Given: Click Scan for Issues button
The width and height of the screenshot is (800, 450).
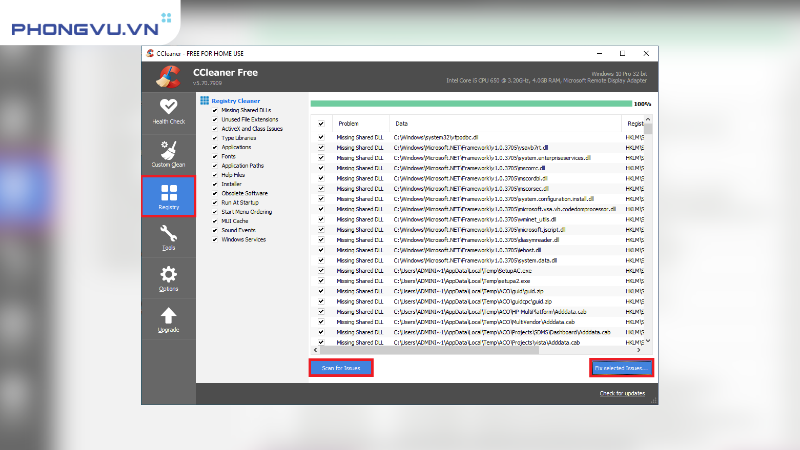Looking at the screenshot, I should coord(341,368).
